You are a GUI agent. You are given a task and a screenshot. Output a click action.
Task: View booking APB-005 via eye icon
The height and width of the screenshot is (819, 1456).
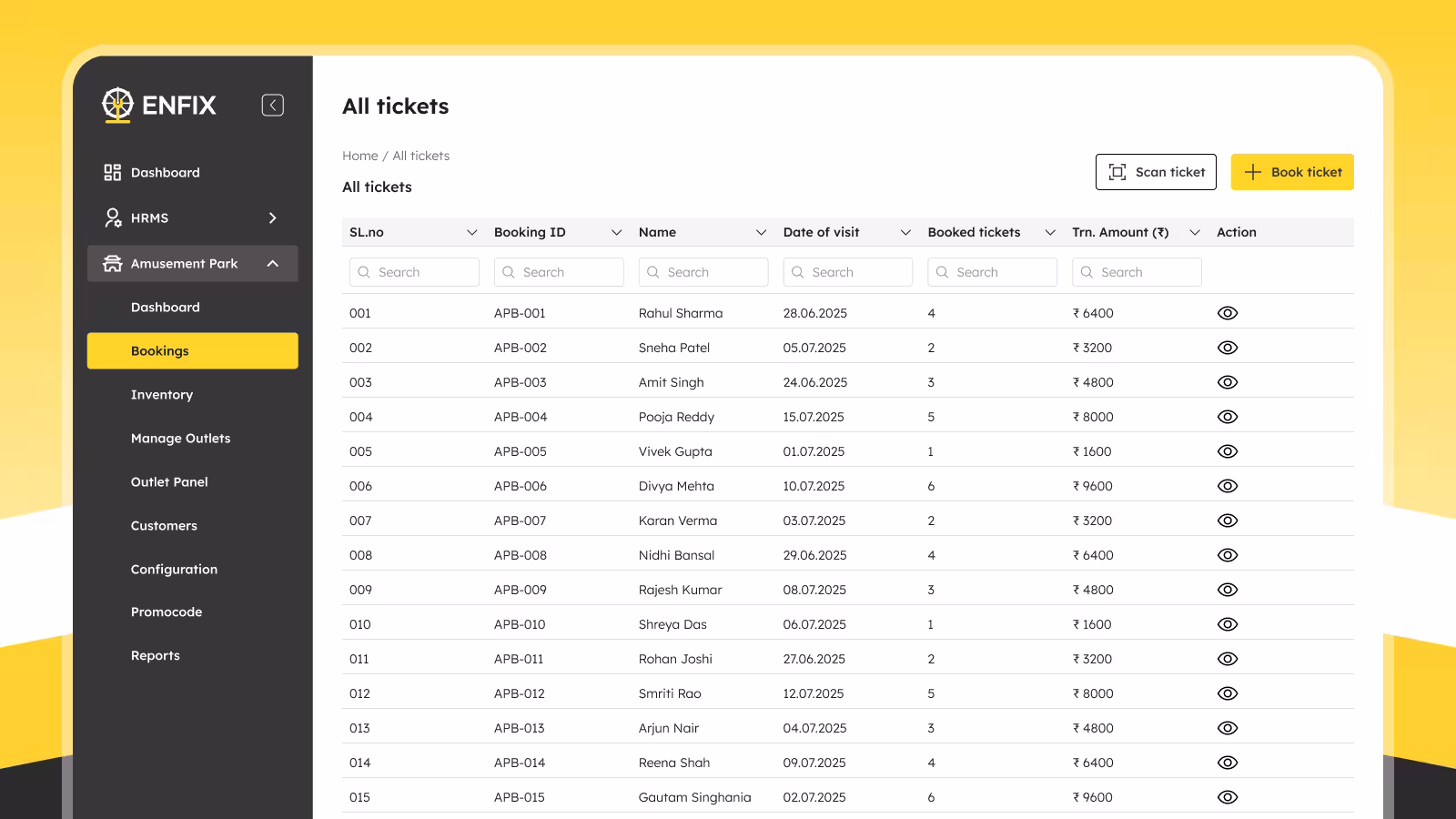tap(1228, 451)
